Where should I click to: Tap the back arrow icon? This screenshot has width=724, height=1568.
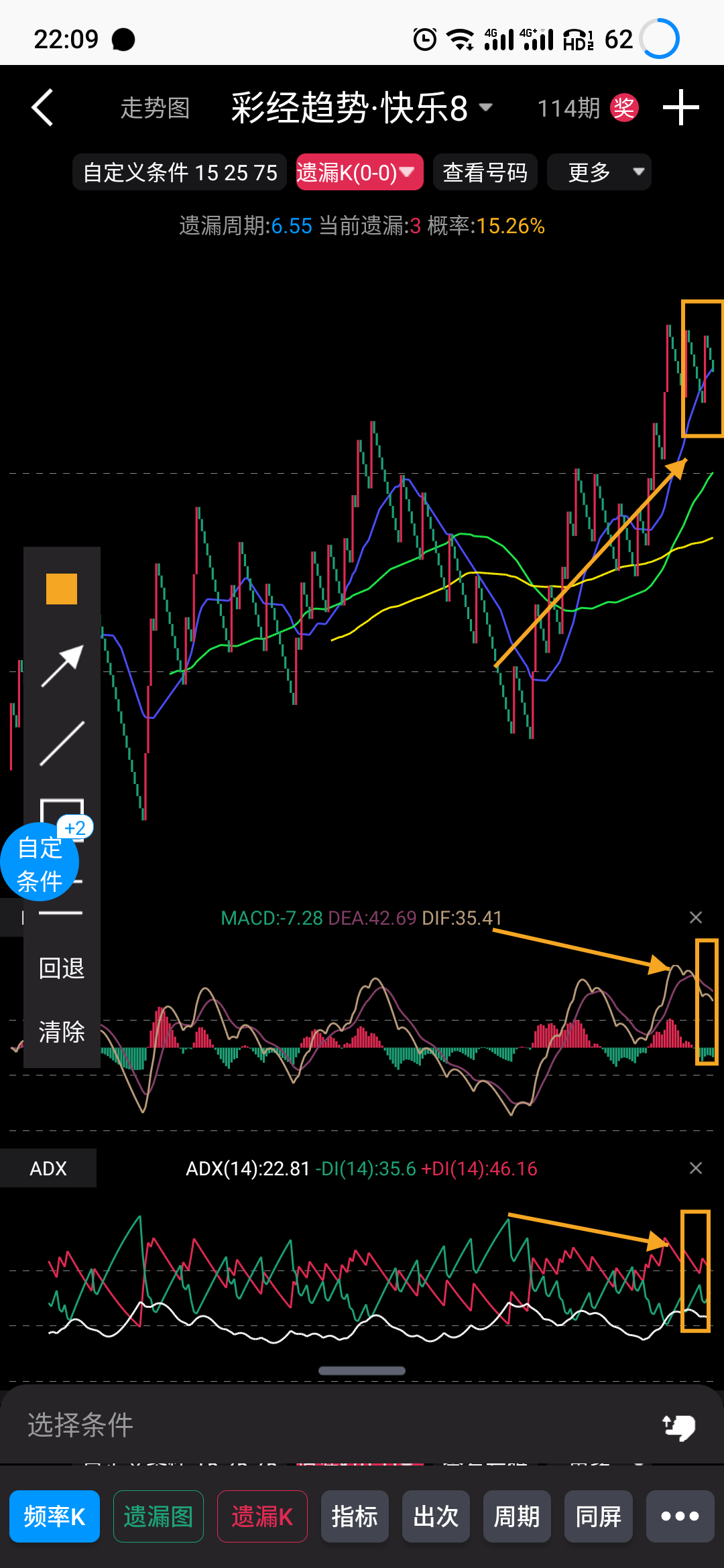pos(43,108)
